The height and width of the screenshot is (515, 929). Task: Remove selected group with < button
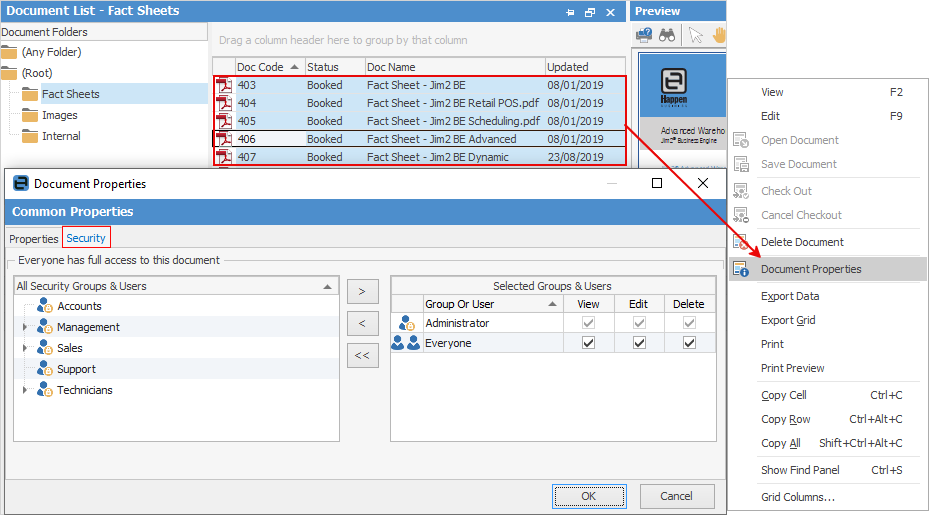pos(363,324)
